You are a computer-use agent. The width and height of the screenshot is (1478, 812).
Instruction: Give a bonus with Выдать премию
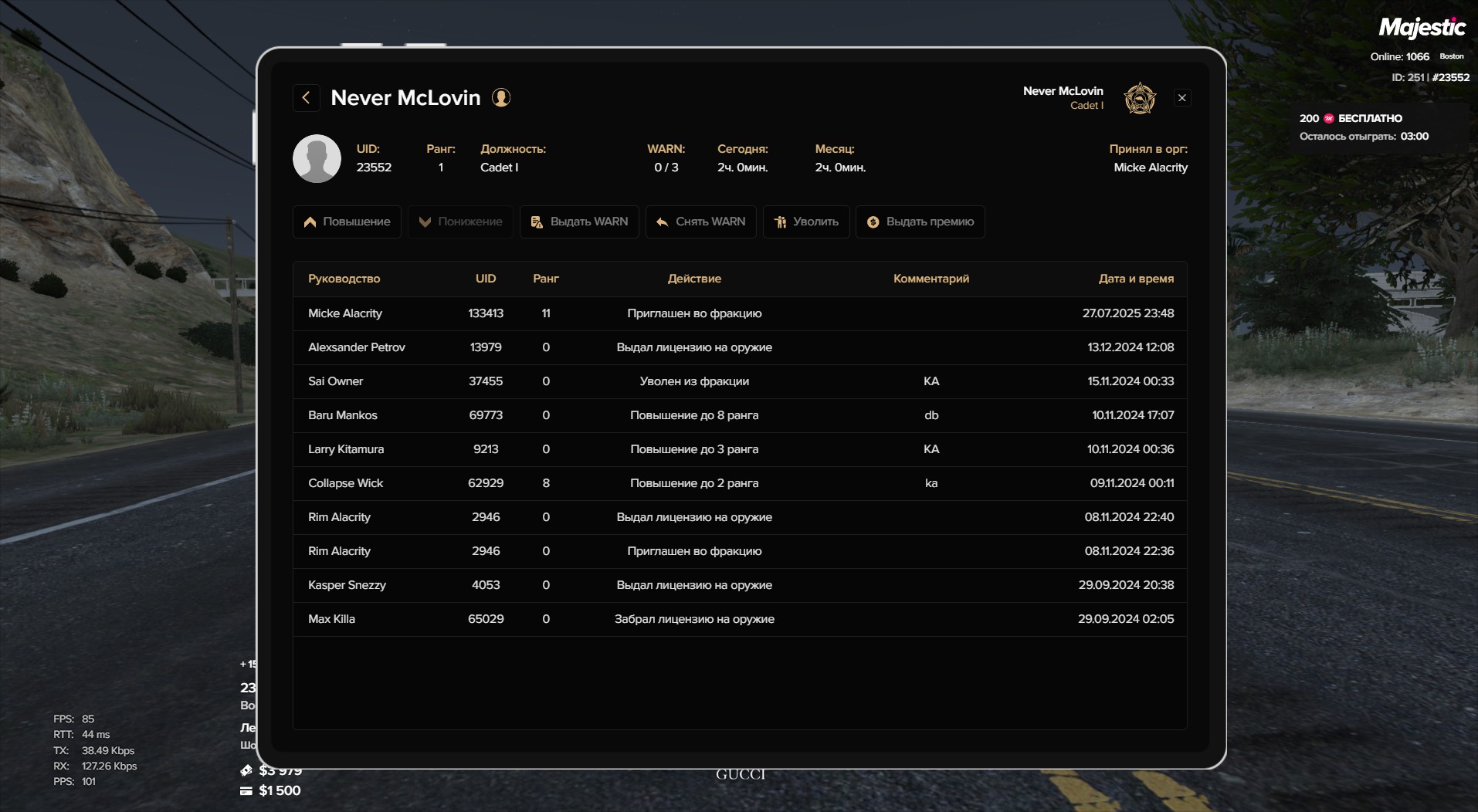pyautogui.click(x=920, y=222)
